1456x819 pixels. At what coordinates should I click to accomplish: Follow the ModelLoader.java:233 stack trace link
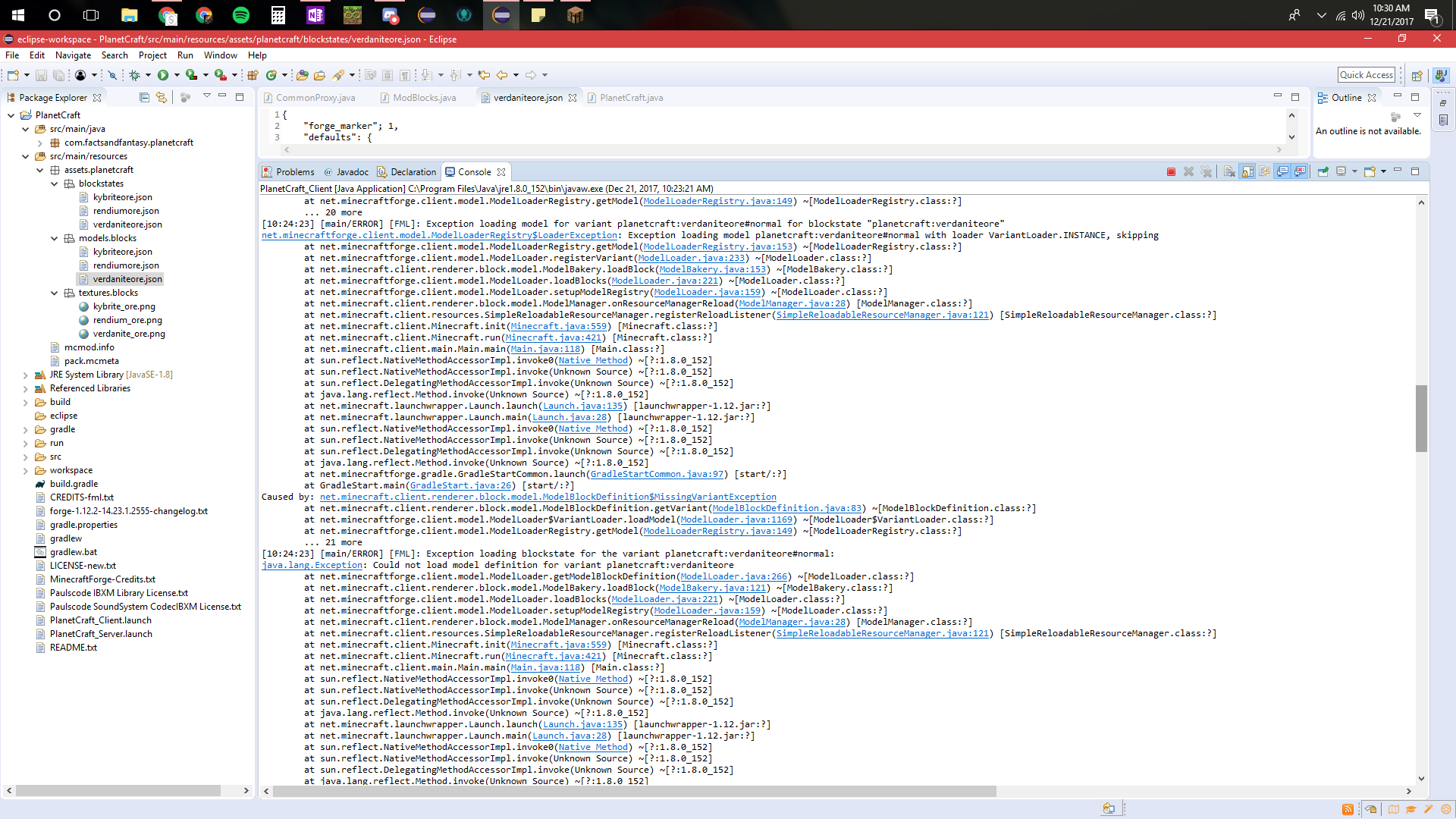click(x=691, y=258)
